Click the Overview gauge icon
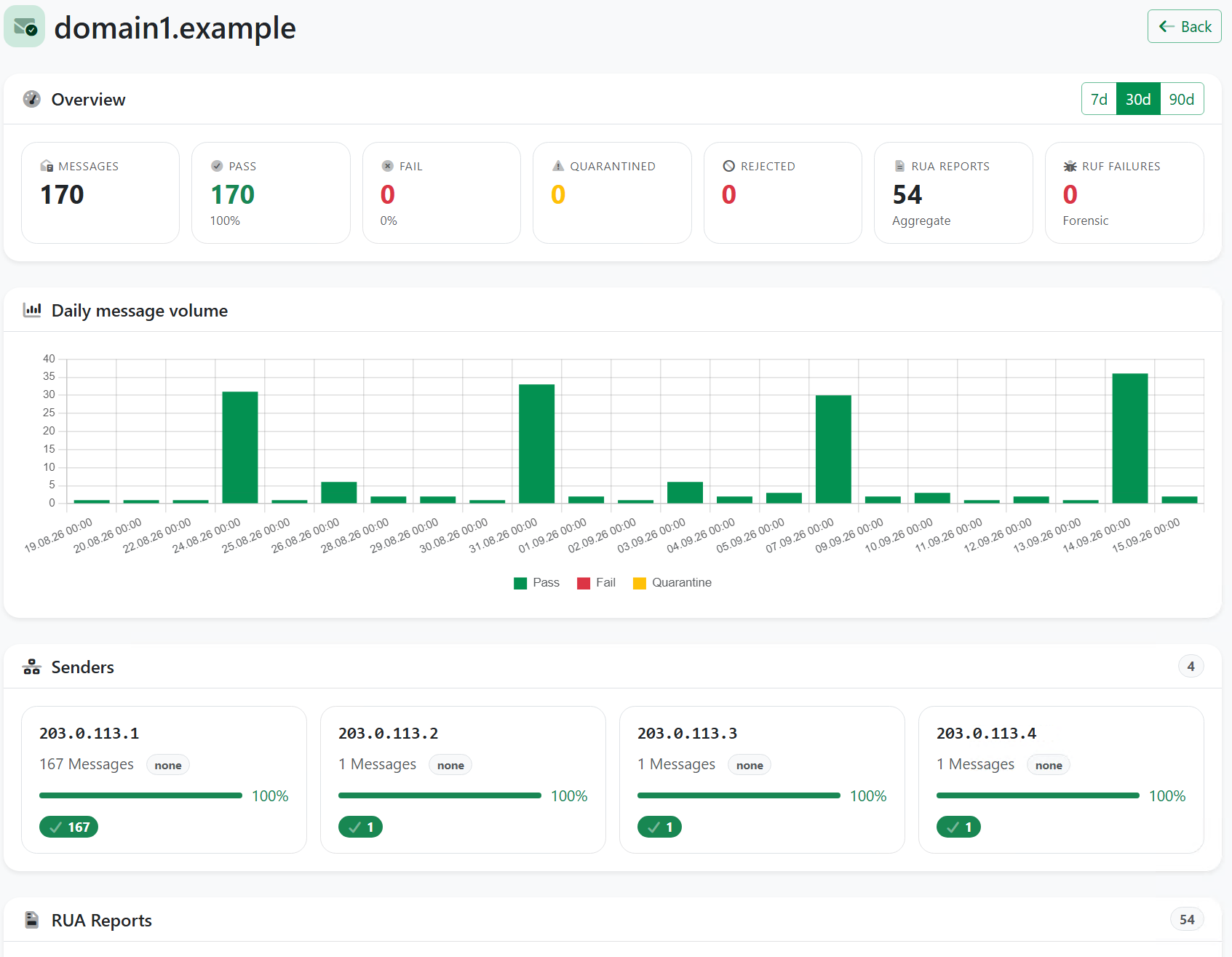 [31, 99]
